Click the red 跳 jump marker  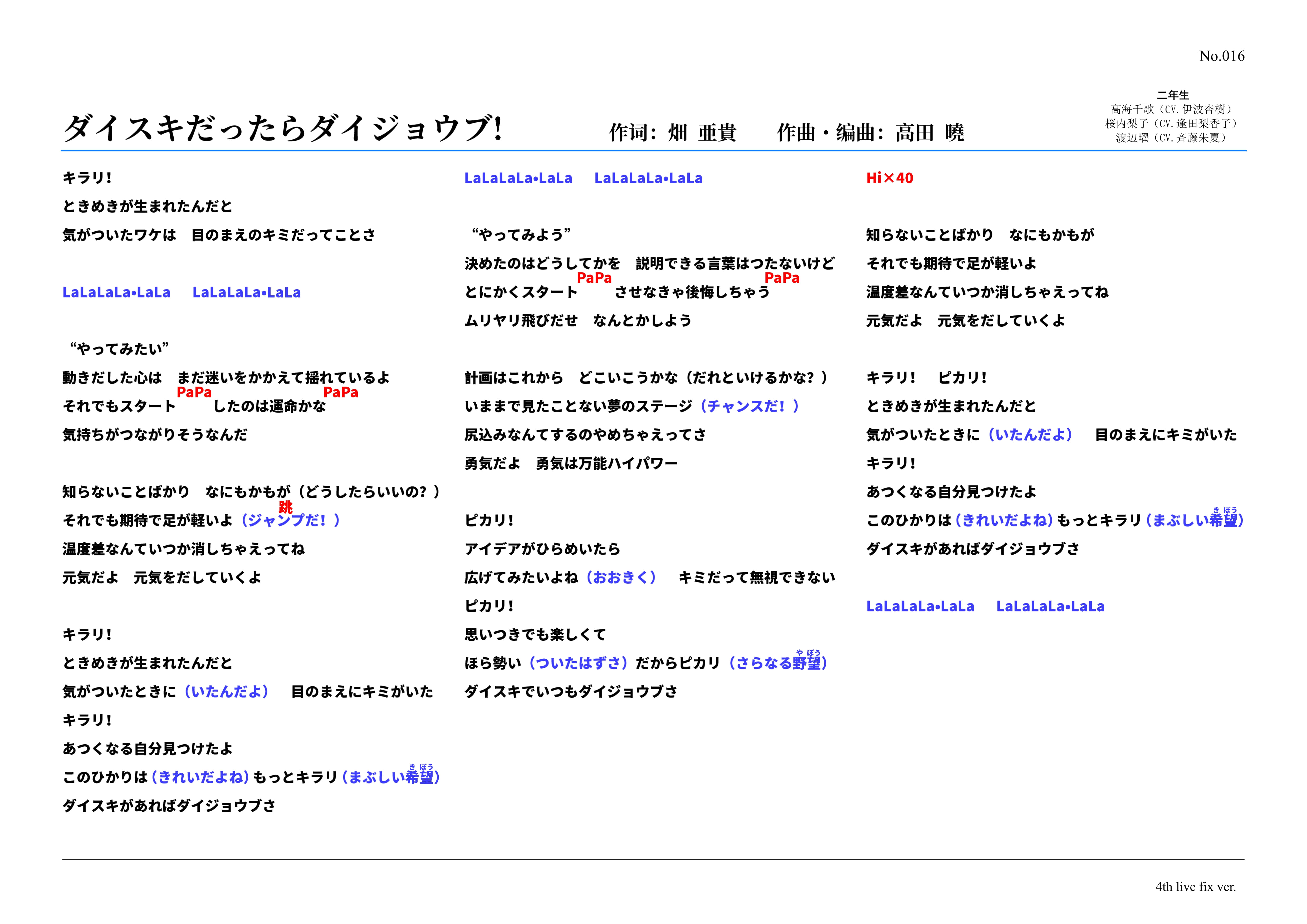pos(285,506)
